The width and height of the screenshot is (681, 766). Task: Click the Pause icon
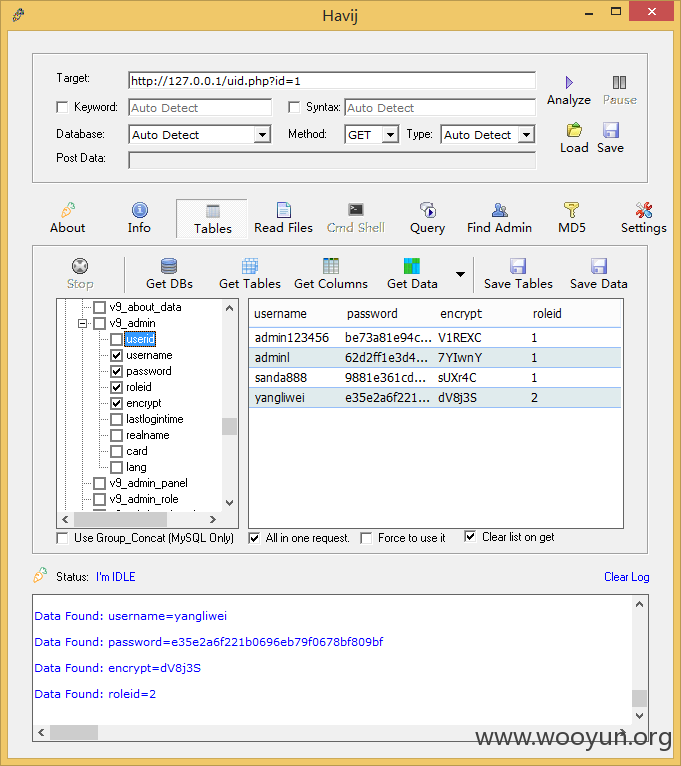(619, 82)
